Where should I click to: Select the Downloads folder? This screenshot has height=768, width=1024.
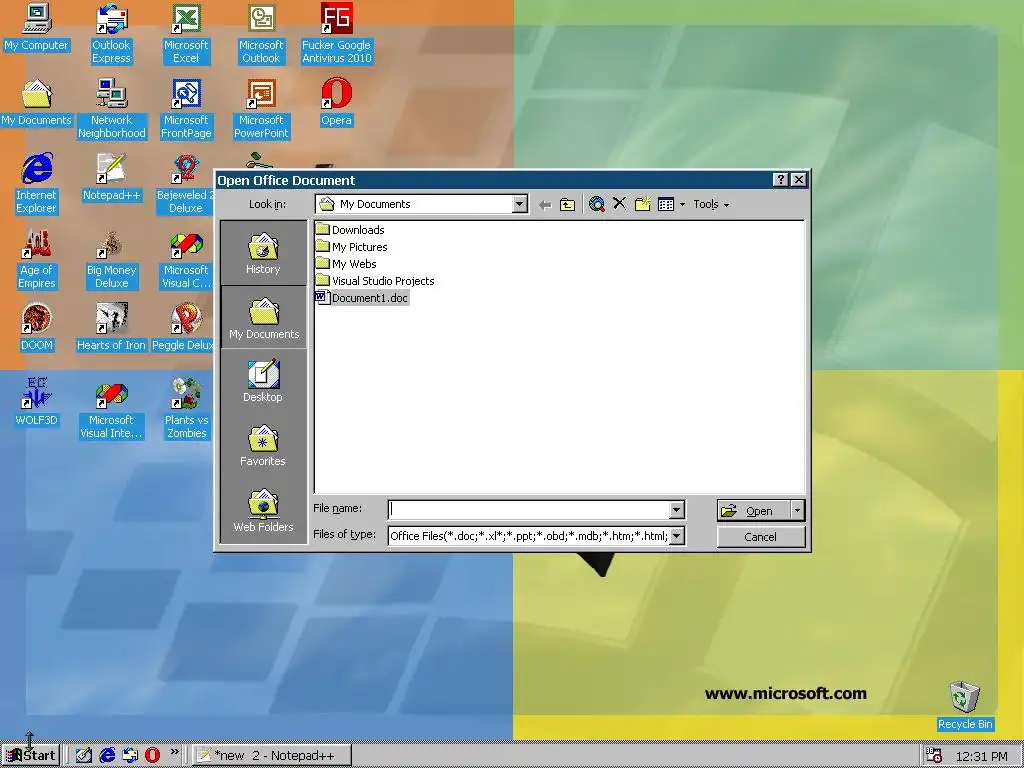(x=350, y=229)
